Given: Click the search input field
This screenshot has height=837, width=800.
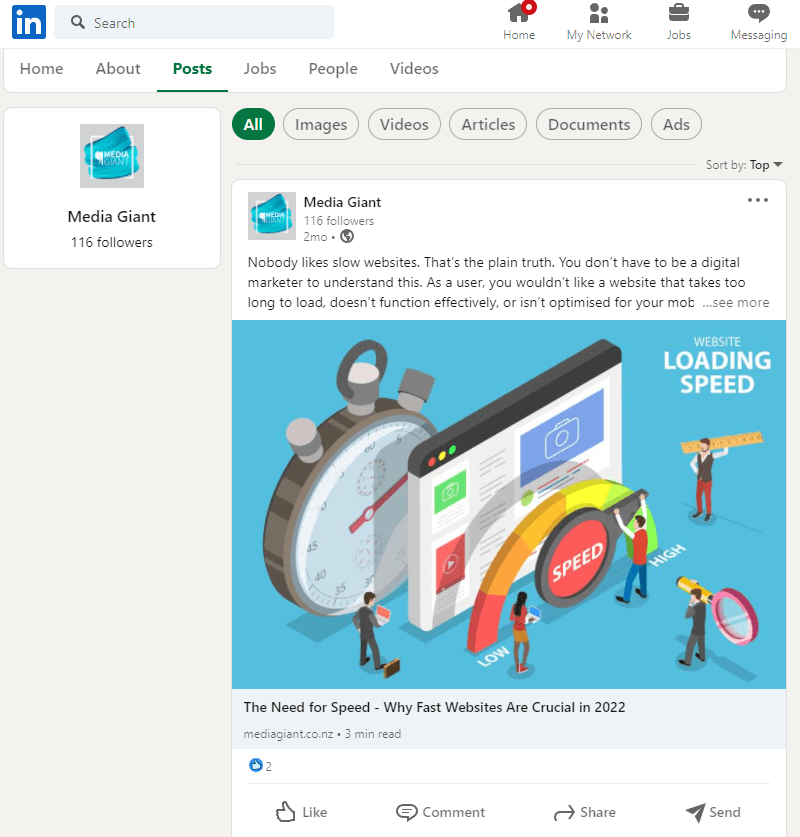Looking at the screenshot, I should tap(194, 22).
